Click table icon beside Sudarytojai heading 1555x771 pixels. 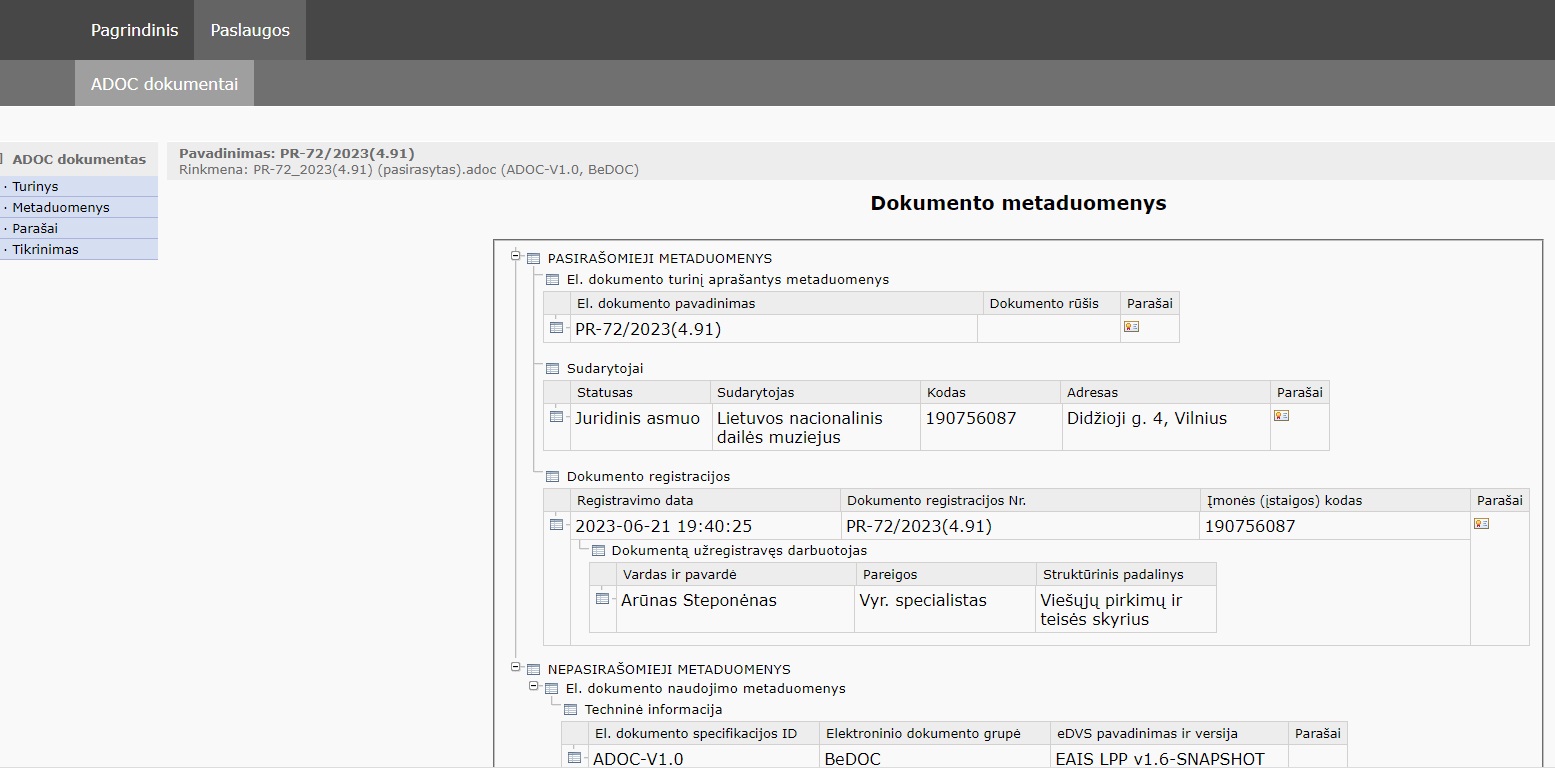point(552,369)
